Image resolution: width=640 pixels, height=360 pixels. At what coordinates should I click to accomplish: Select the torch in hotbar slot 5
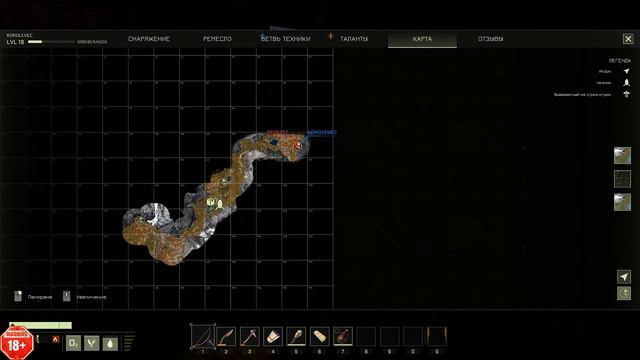(x=296, y=337)
